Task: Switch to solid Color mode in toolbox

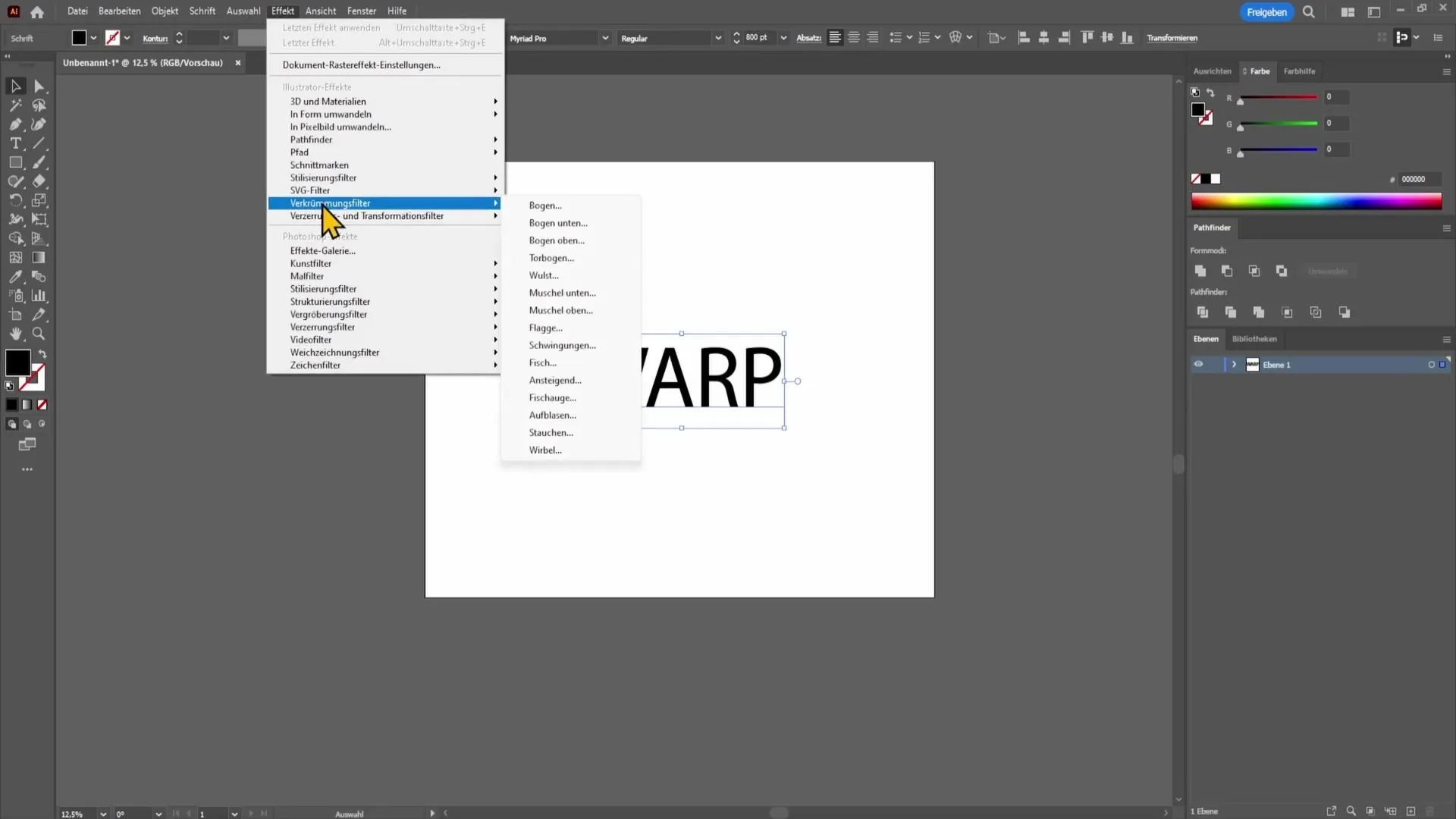Action: point(12,405)
